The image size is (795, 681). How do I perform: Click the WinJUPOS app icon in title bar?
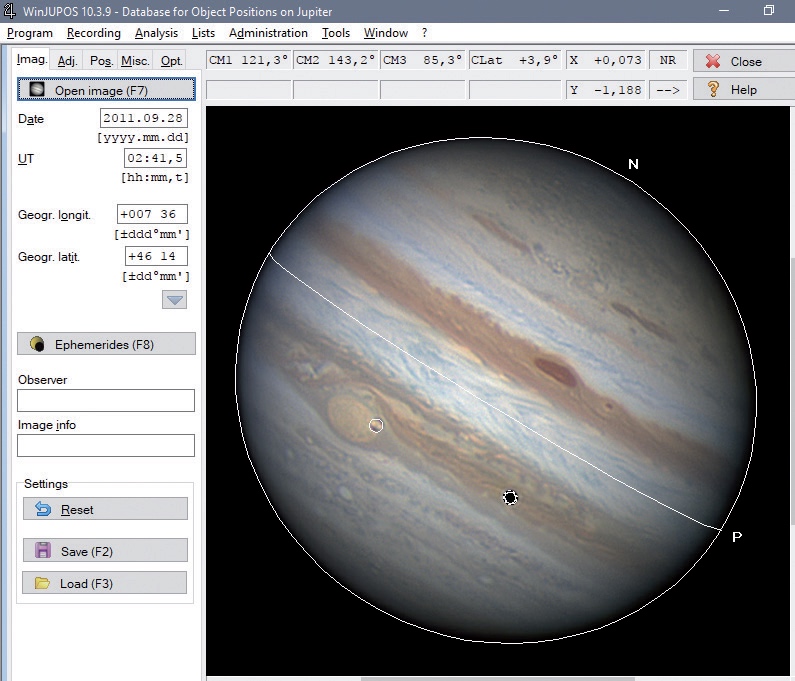pyautogui.click(x=10, y=10)
